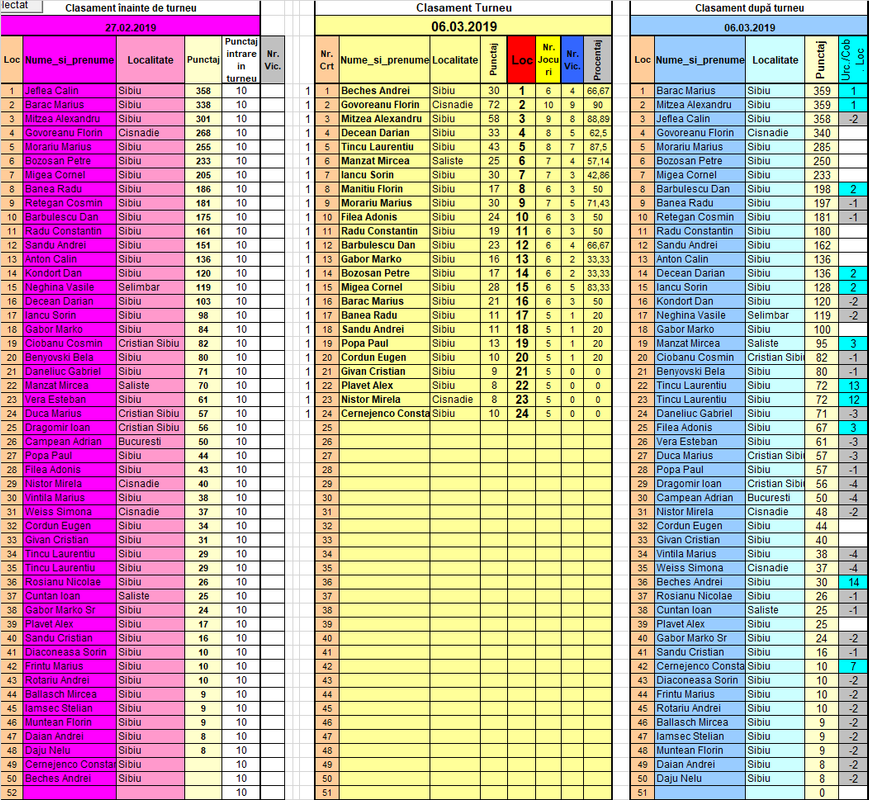Select percentage 87,5 for Tincu Laurentiu
This screenshot has height=800, width=869.
click(597, 147)
